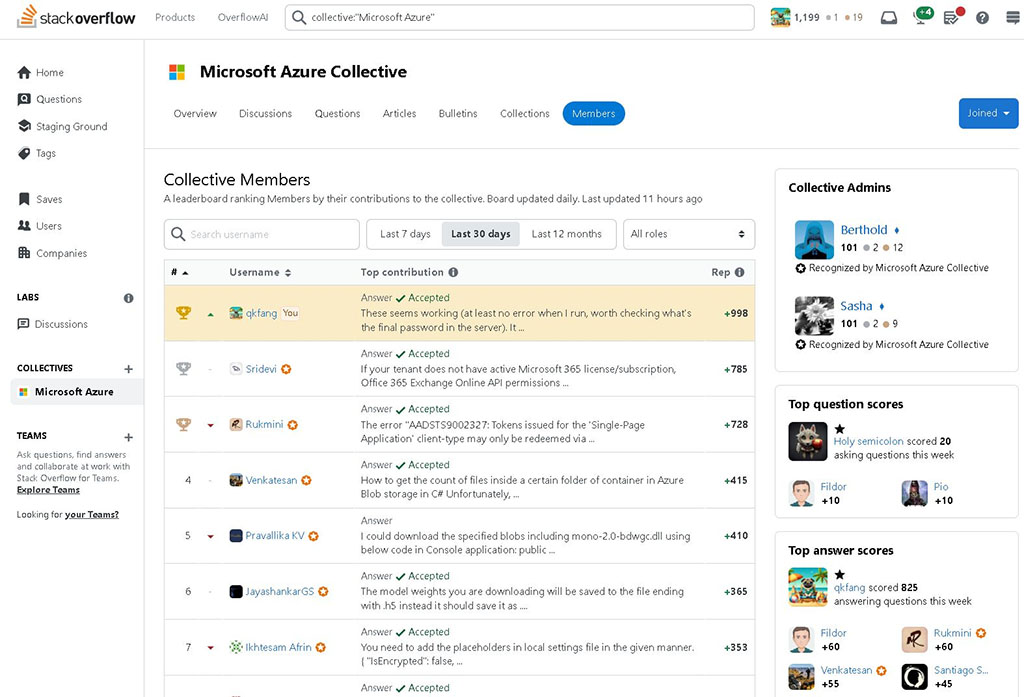
Task: Open Staging Ground in sidebar
Action: (62, 126)
